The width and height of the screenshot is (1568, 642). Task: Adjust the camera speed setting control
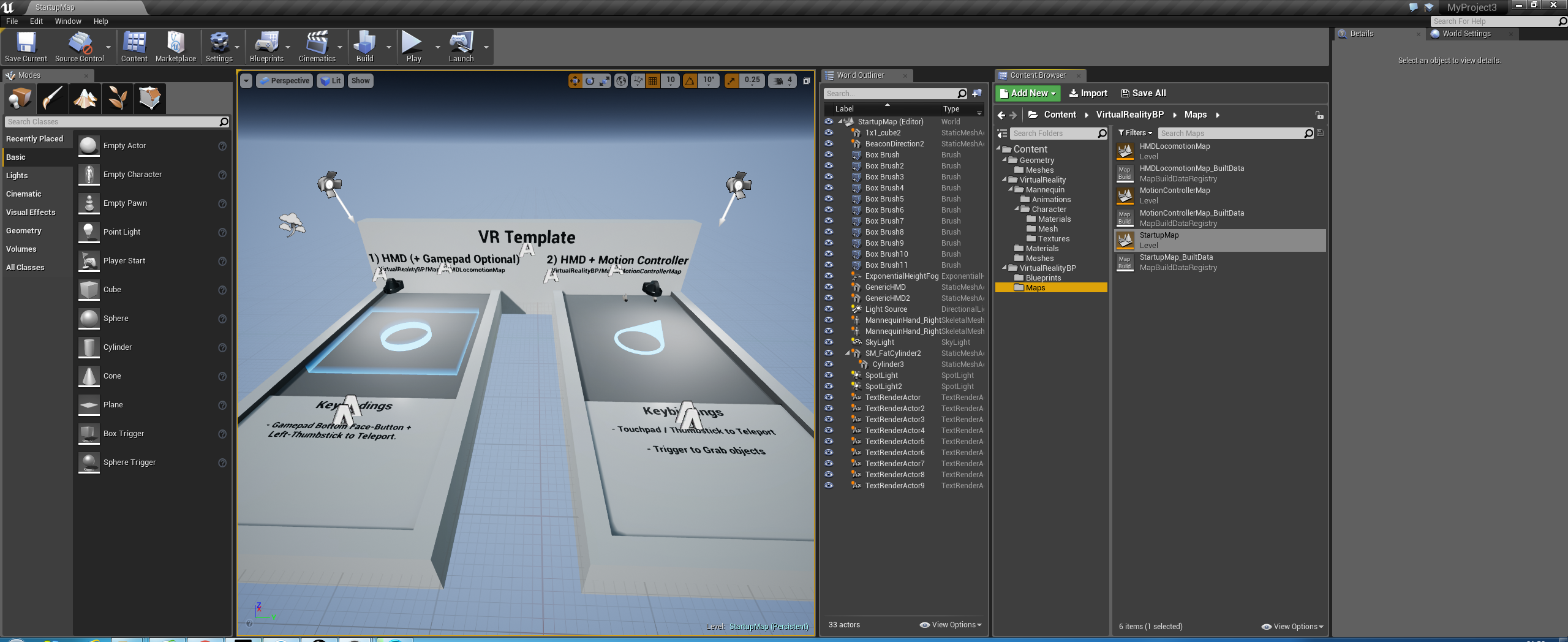click(x=783, y=81)
